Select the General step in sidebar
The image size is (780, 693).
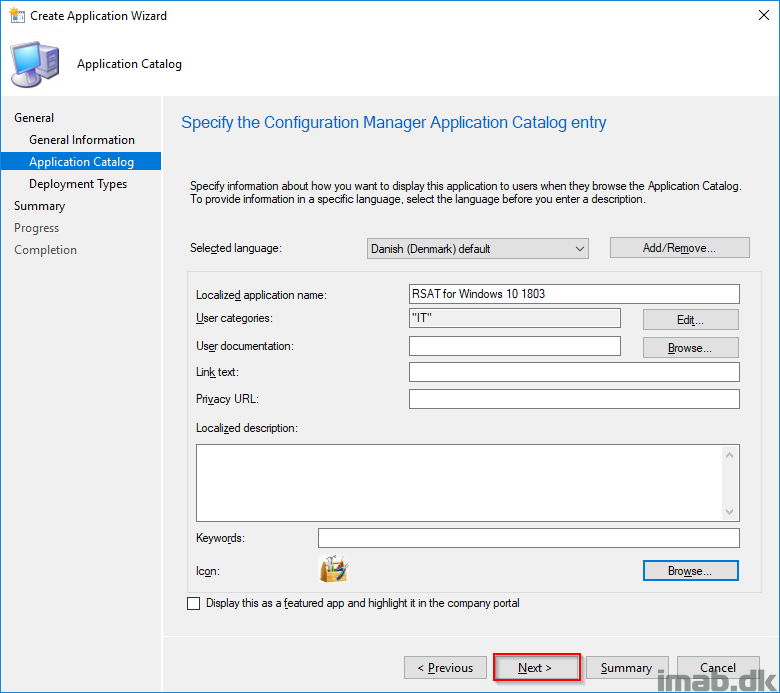(x=34, y=118)
